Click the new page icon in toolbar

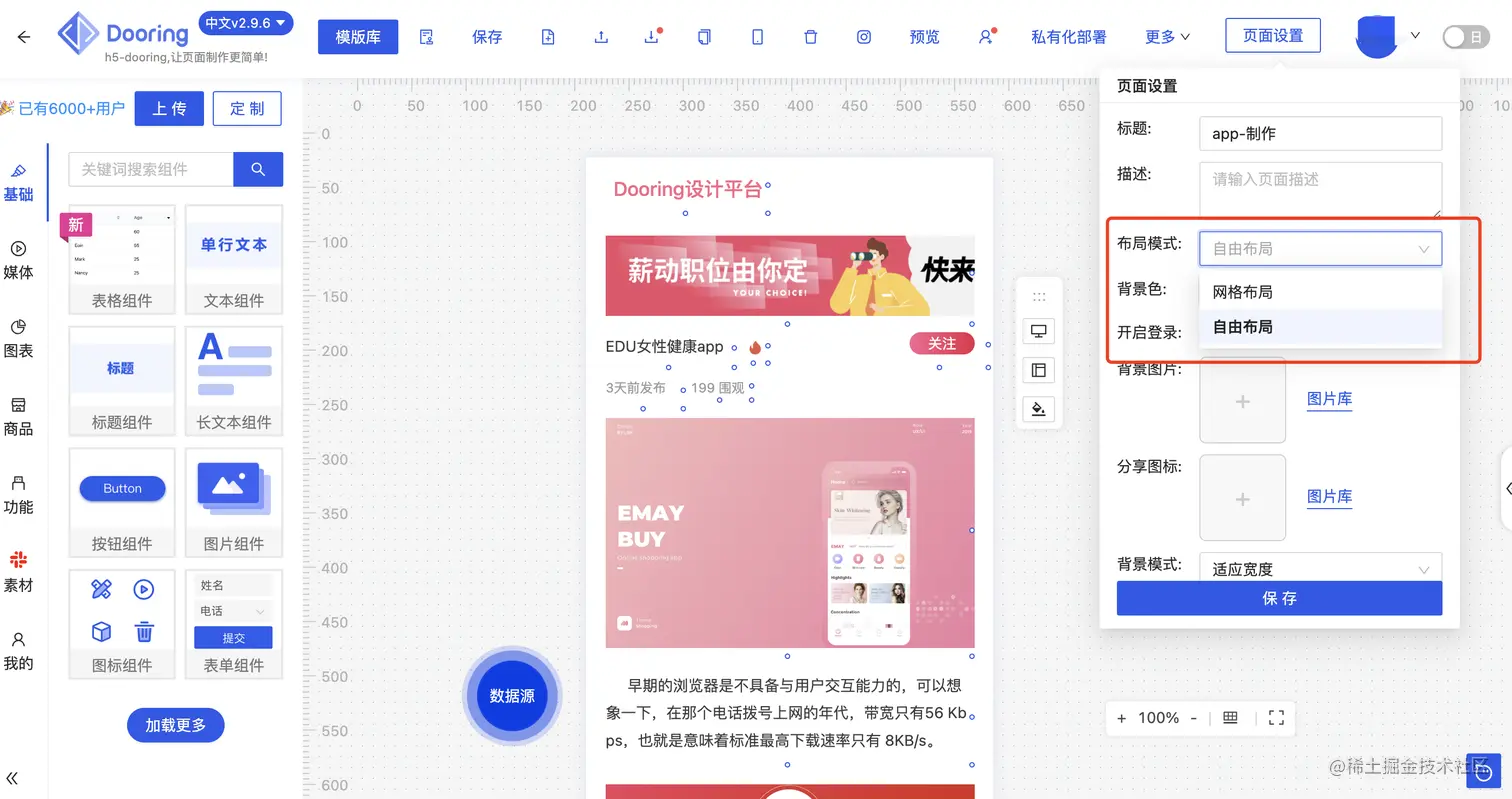point(548,37)
